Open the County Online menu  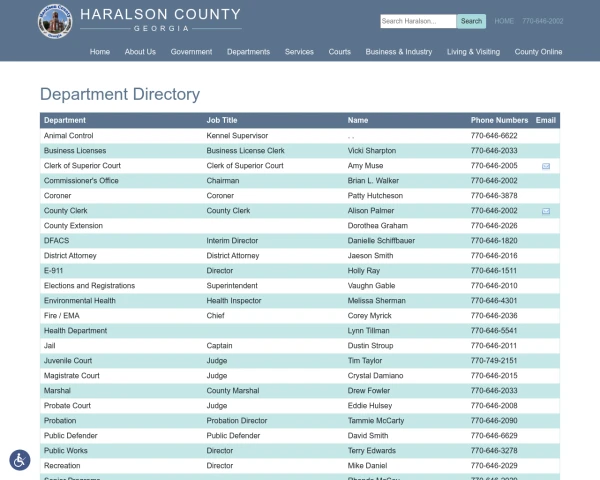[x=538, y=51]
